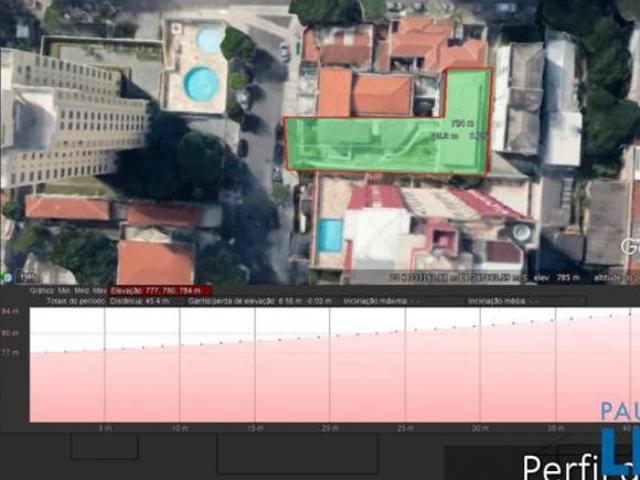Click the Inclinação máxima label
The height and width of the screenshot is (480, 640).
pyautogui.click(x=375, y=301)
